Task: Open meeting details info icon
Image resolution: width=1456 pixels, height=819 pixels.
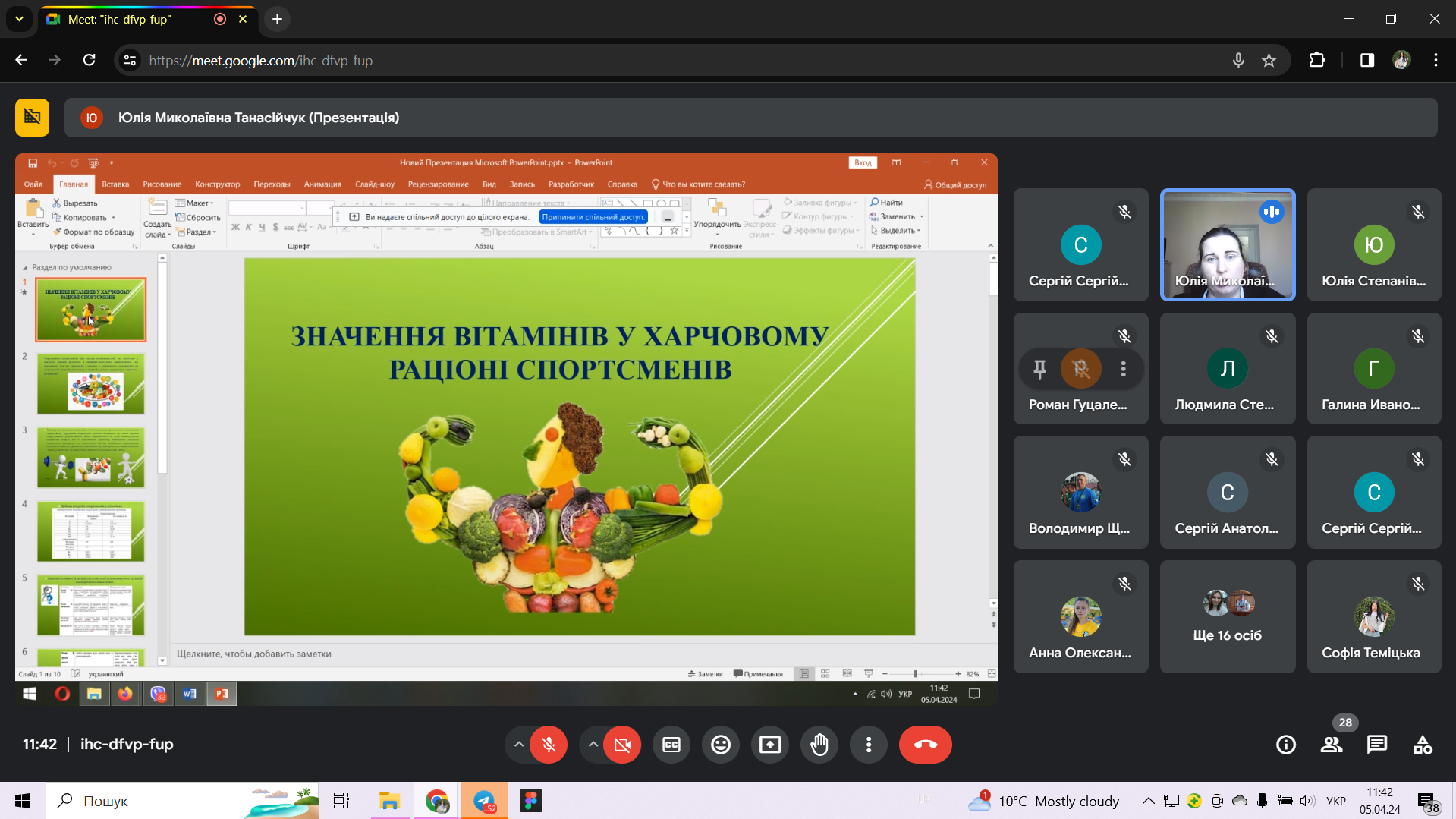Action: (x=1286, y=745)
